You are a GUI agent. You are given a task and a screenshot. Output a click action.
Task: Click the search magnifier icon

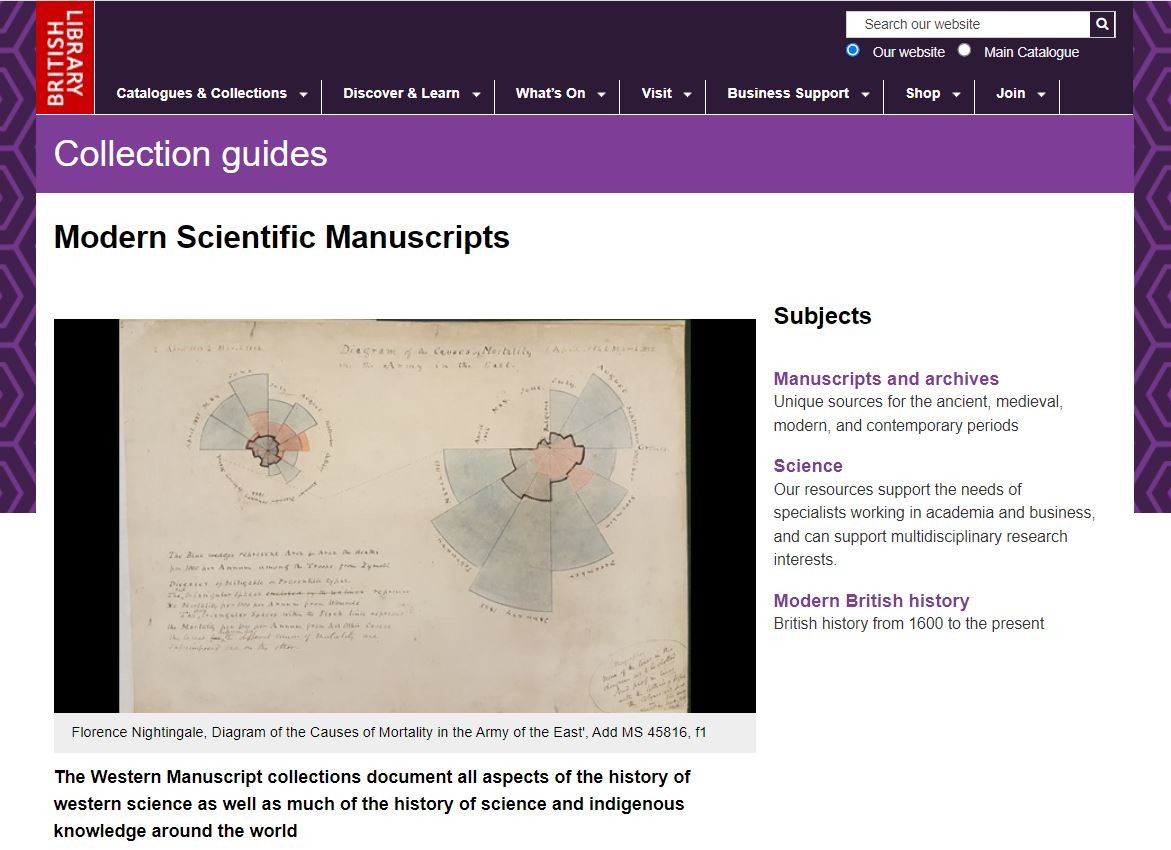click(x=1102, y=24)
